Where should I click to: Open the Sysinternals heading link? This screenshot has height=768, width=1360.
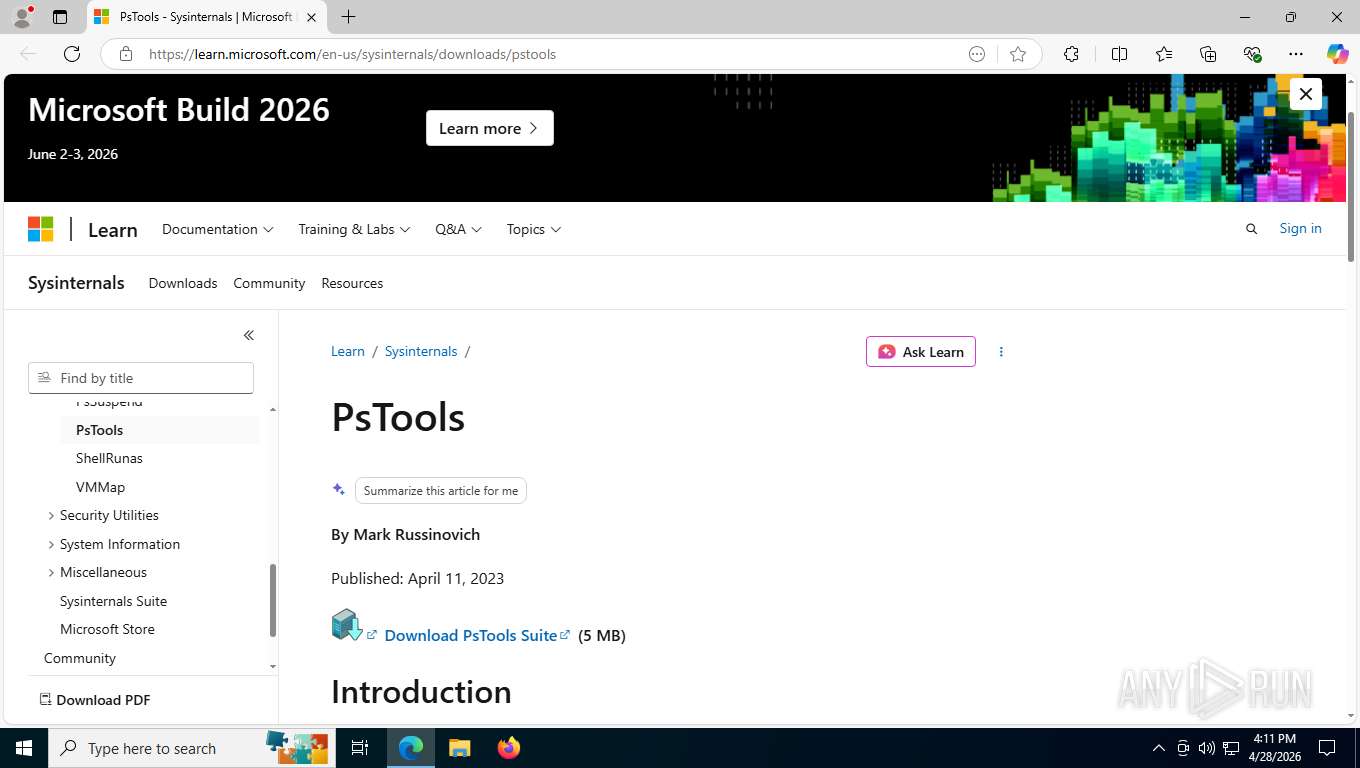(x=76, y=283)
